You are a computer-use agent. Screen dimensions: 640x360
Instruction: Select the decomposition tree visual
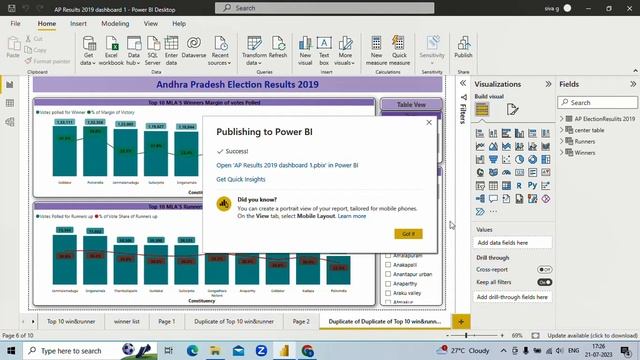(480, 199)
